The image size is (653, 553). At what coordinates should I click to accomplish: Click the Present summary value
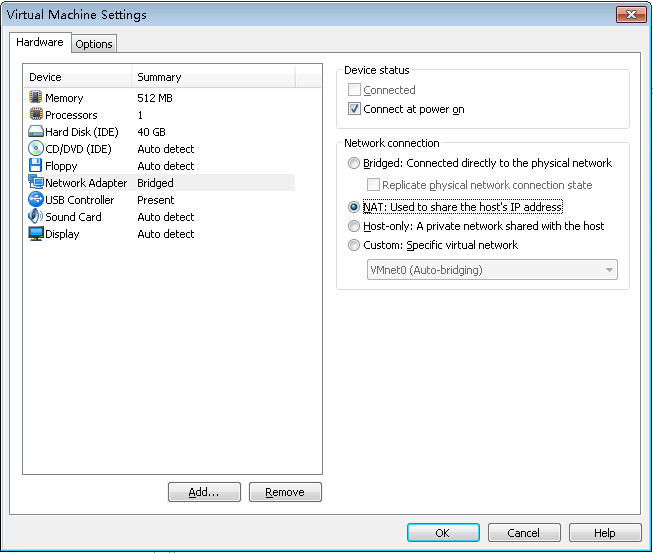coord(156,200)
